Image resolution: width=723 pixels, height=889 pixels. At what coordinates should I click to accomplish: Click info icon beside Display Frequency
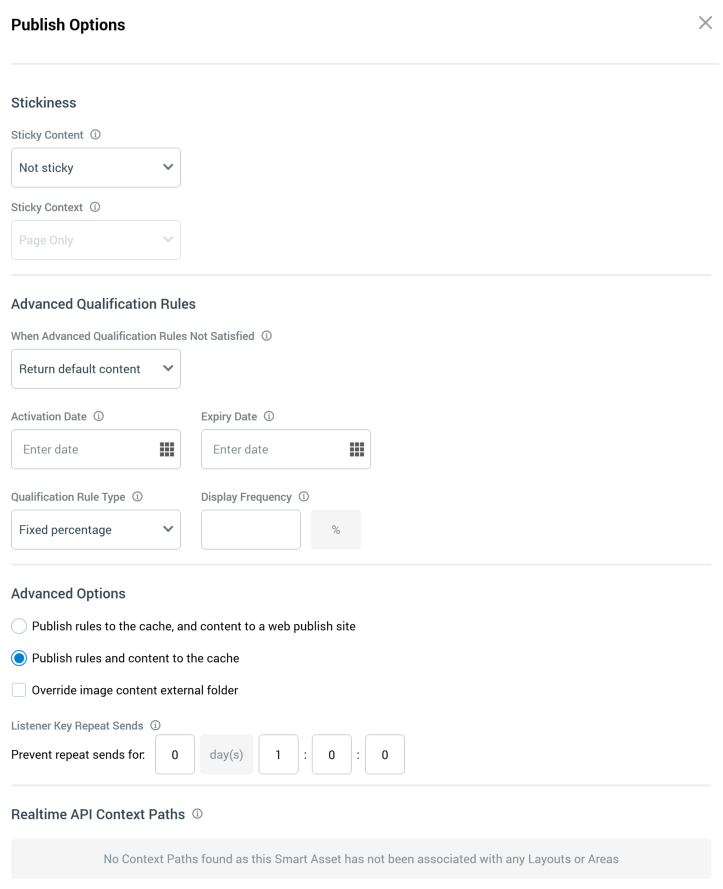[304, 496]
